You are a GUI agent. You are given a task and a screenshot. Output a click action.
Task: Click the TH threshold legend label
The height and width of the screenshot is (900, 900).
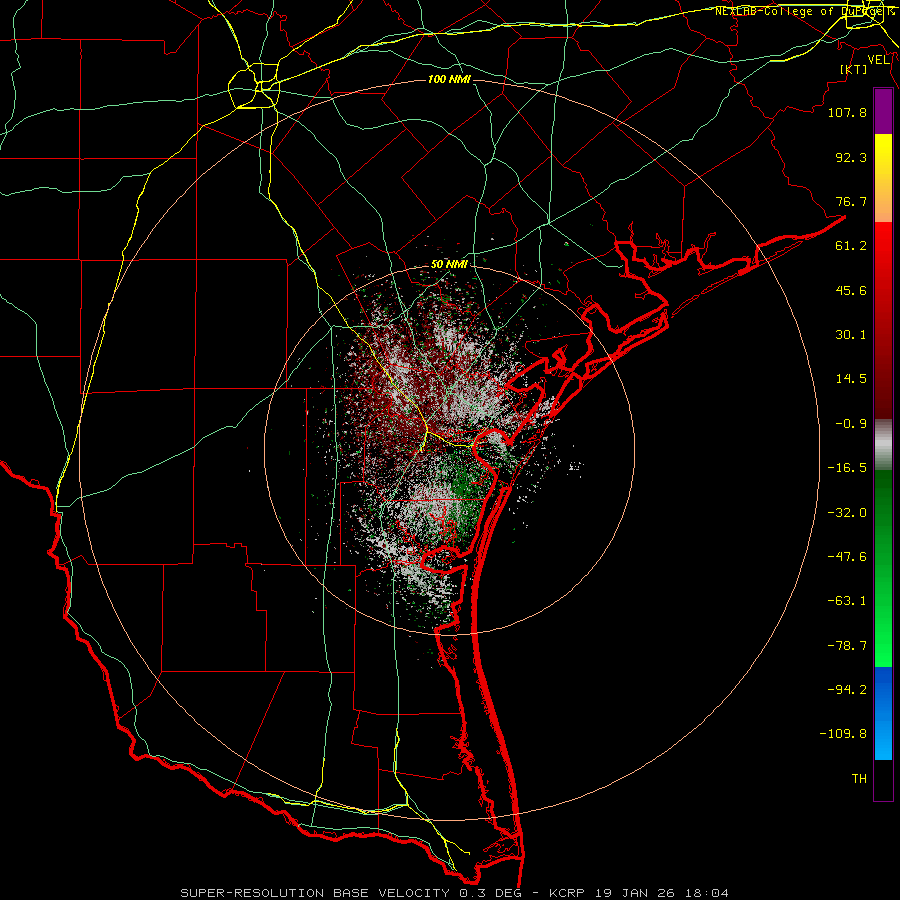pyautogui.click(x=859, y=778)
